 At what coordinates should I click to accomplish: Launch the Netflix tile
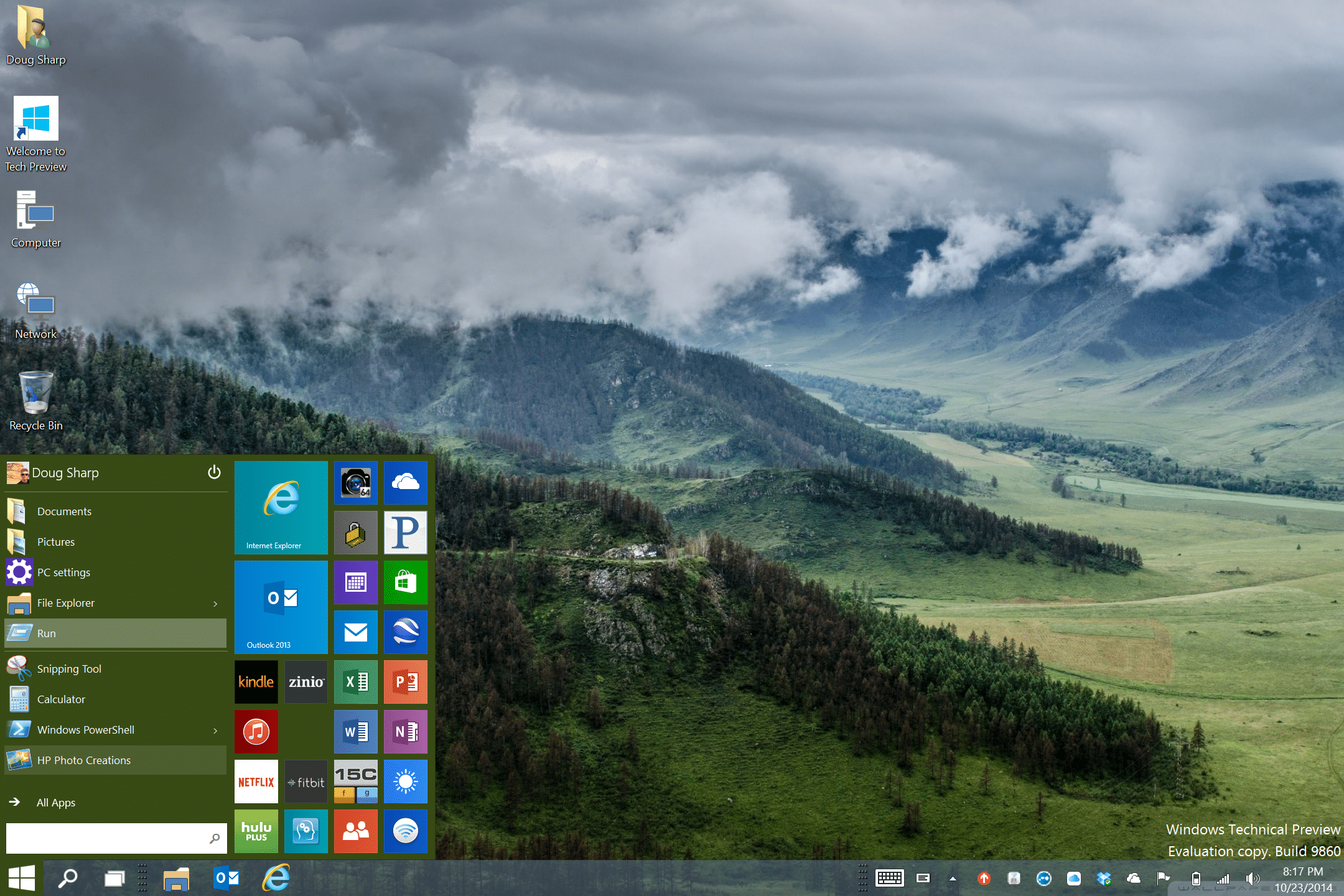coord(256,782)
